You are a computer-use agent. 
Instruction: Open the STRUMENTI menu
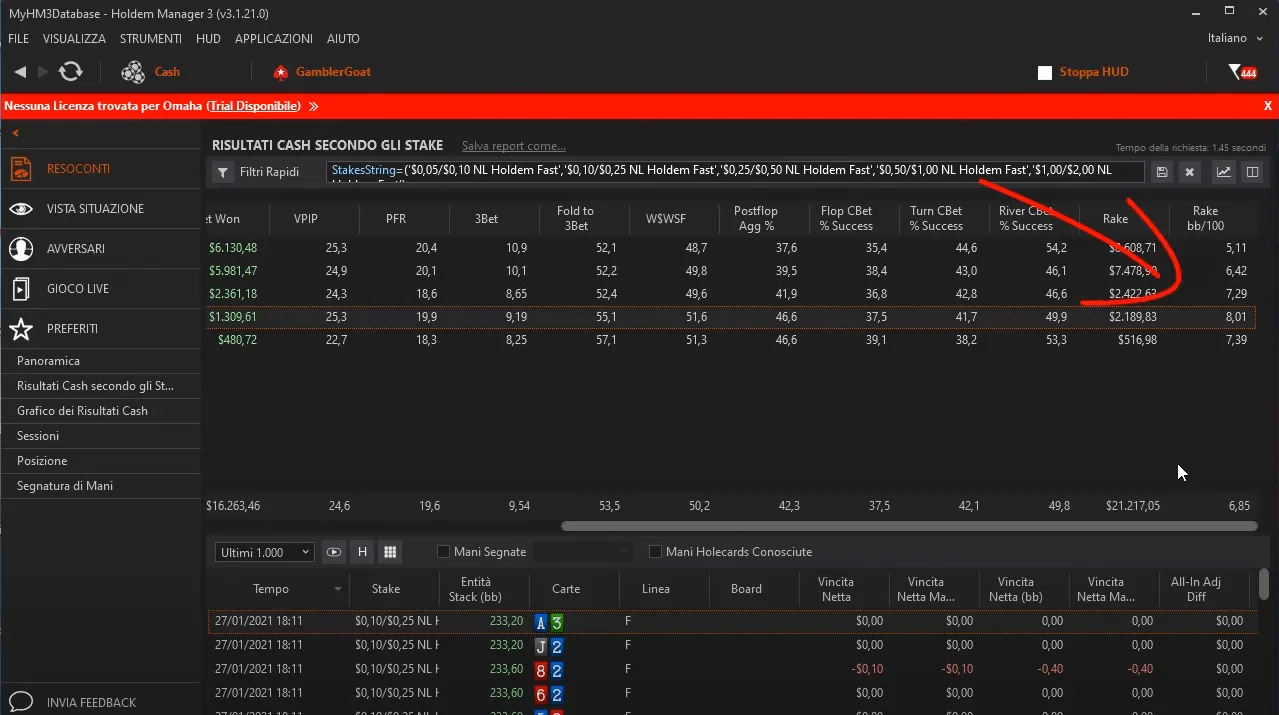point(150,39)
